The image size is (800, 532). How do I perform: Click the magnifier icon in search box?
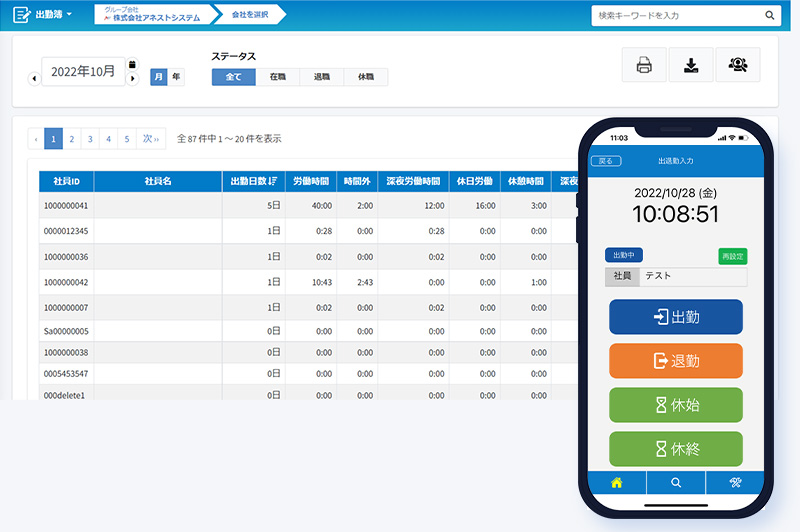coord(770,15)
